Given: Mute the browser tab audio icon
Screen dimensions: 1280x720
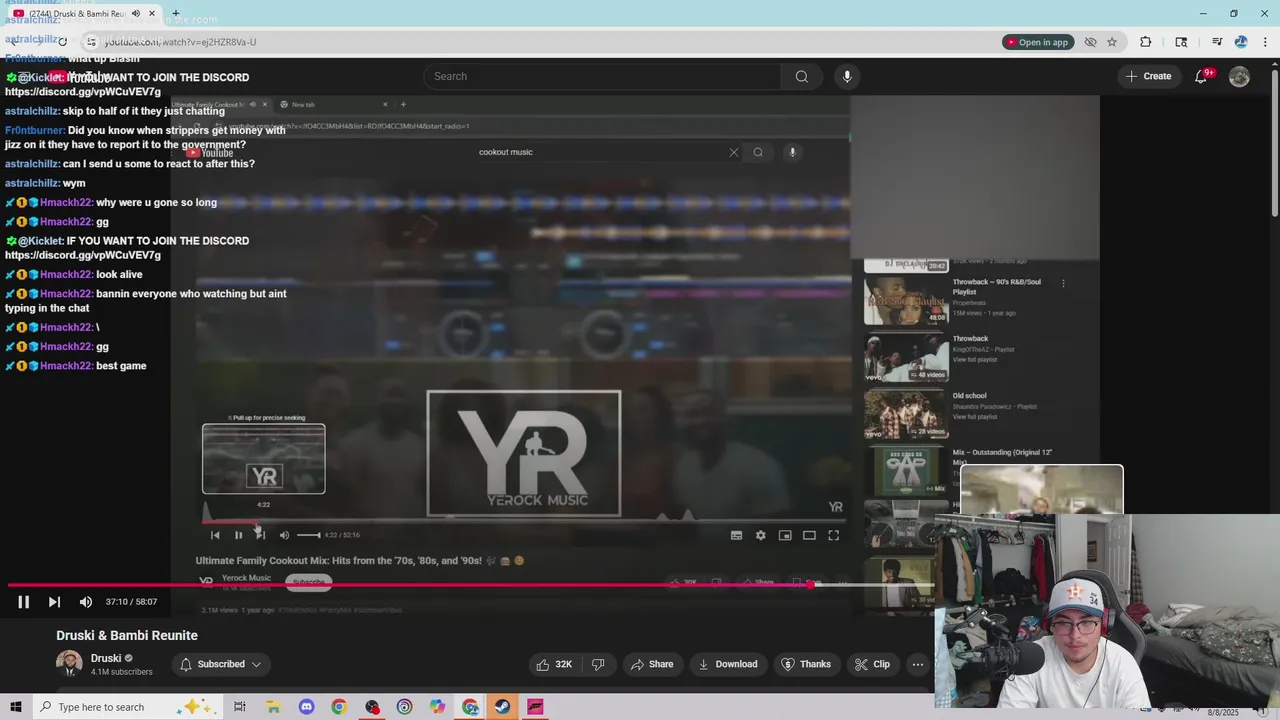Looking at the screenshot, I should click(136, 14).
